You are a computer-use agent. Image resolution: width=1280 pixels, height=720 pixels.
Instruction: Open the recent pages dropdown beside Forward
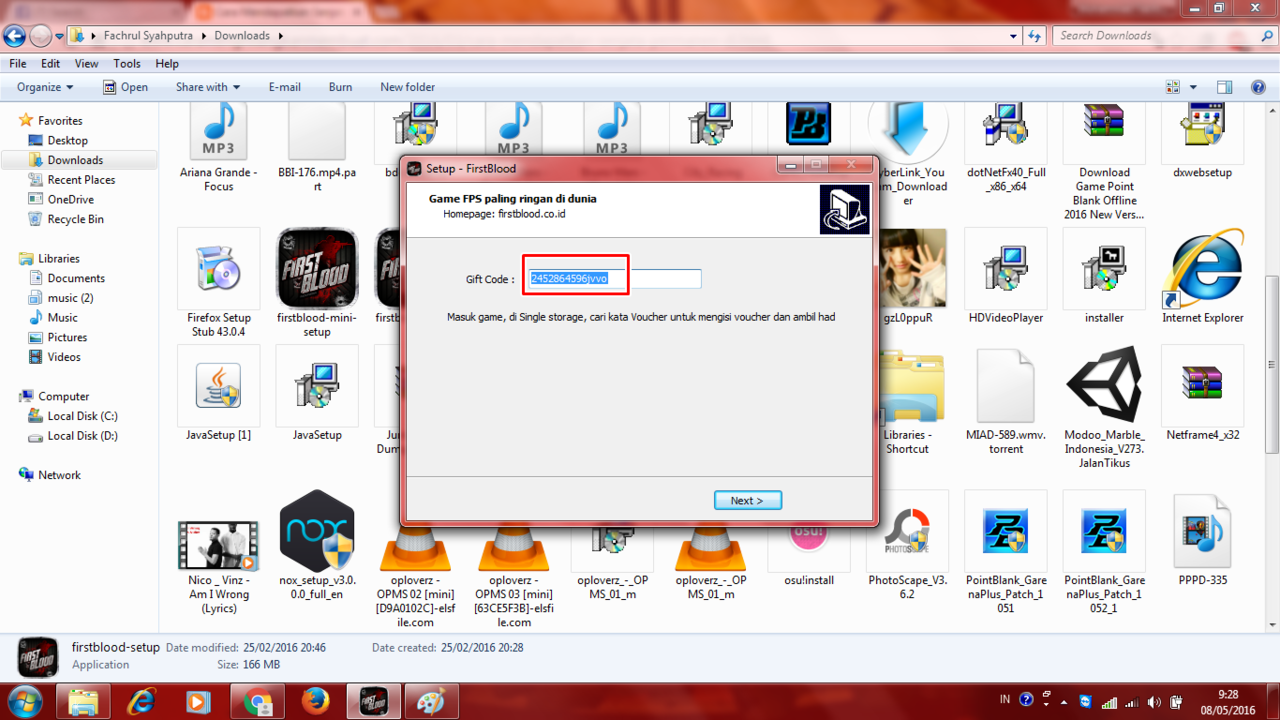click(60, 36)
